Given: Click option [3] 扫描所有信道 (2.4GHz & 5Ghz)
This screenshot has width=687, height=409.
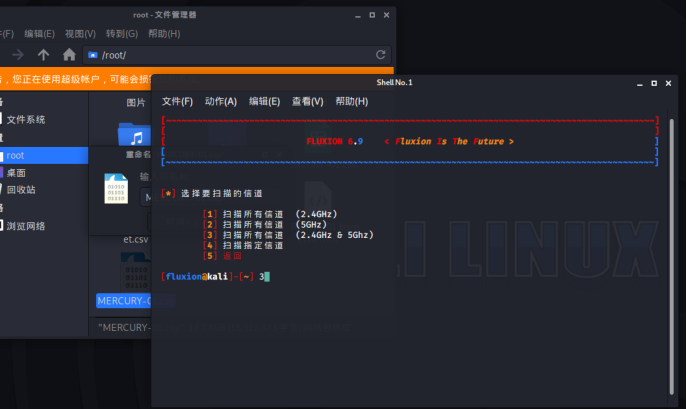Looking at the screenshot, I should point(288,235).
